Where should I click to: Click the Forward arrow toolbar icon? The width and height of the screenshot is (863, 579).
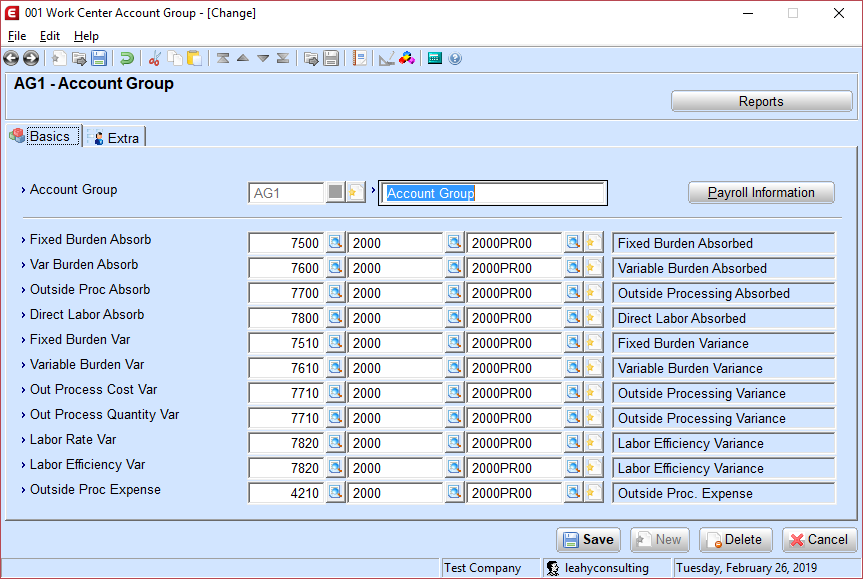click(31, 58)
